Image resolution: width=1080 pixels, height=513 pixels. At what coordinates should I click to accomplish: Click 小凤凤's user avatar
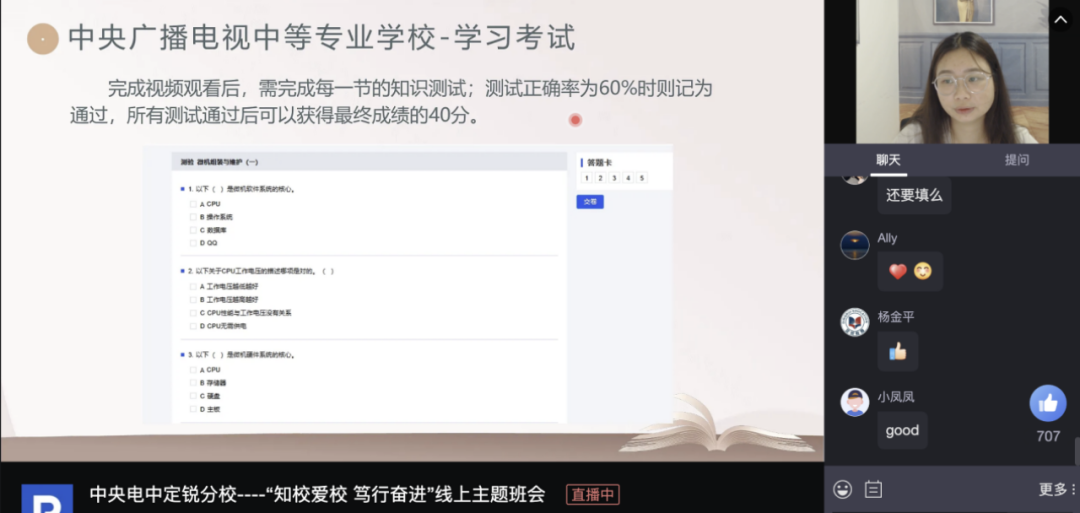[855, 402]
